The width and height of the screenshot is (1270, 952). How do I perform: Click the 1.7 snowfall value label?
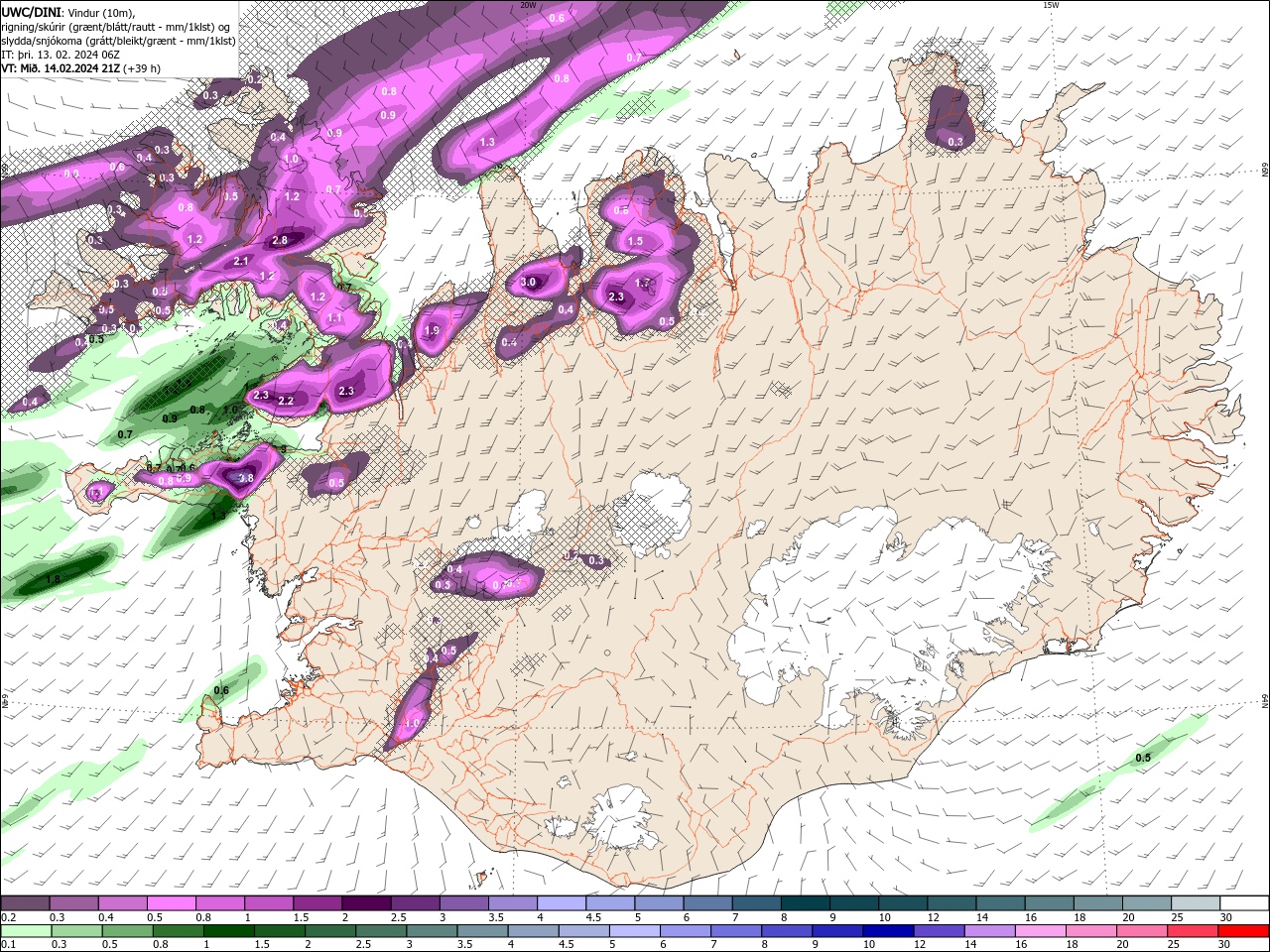tap(642, 284)
